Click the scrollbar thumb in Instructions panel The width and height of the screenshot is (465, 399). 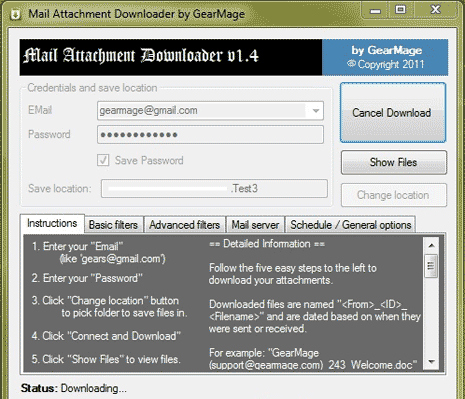click(x=431, y=266)
